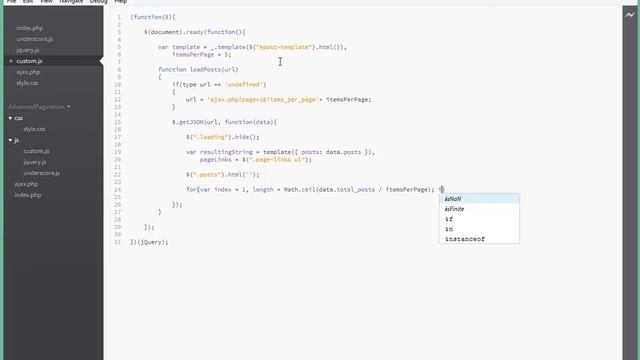Image resolution: width=640 pixels, height=360 pixels.
Task: Collapse the js folder in project tree
Action: [x=10, y=140]
